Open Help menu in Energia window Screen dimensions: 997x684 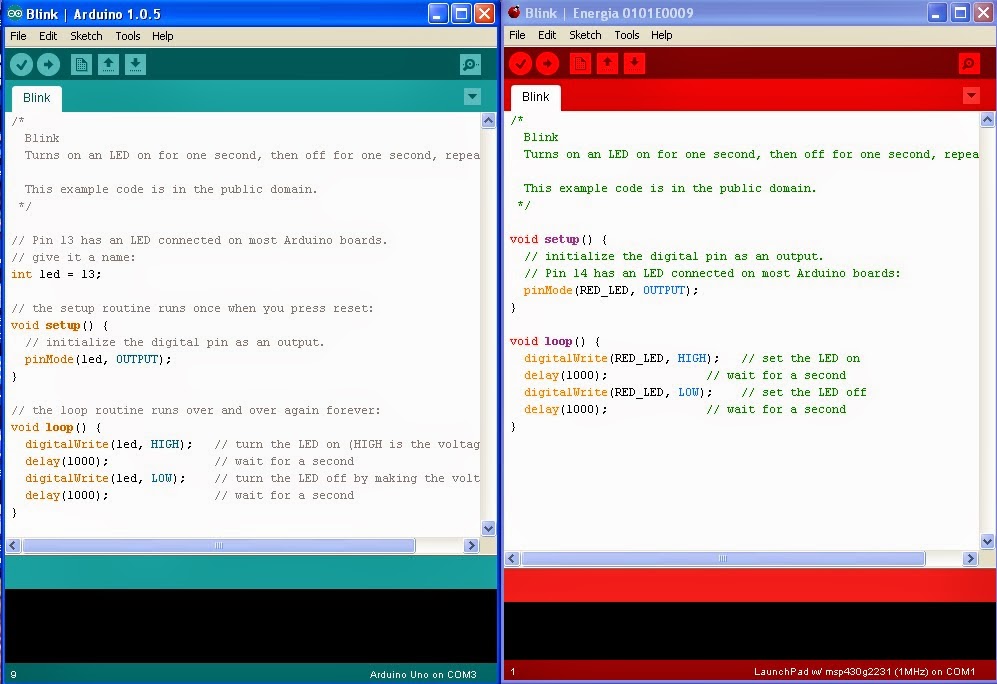[x=662, y=35]
